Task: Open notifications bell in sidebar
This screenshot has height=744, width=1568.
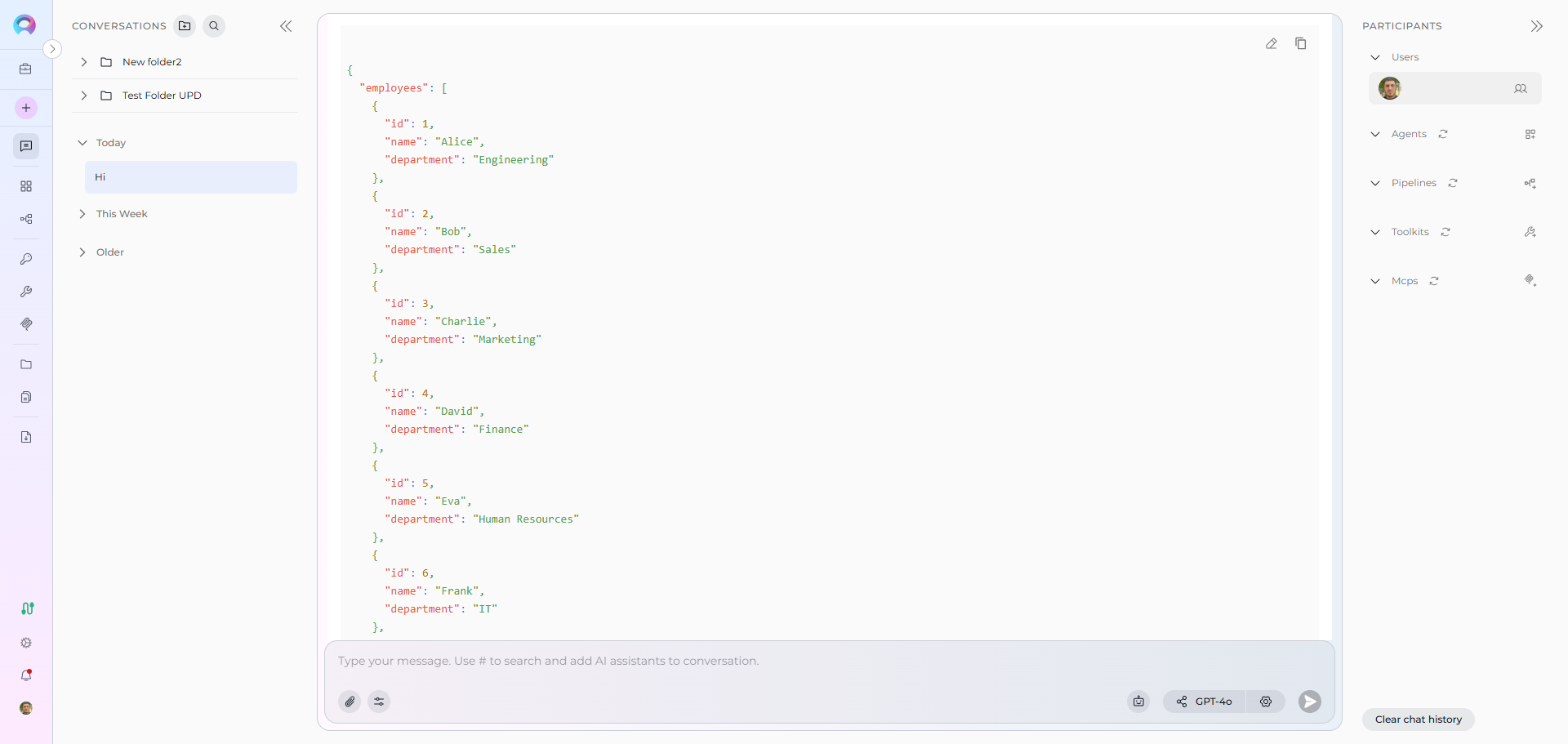Action: [26, 675]
